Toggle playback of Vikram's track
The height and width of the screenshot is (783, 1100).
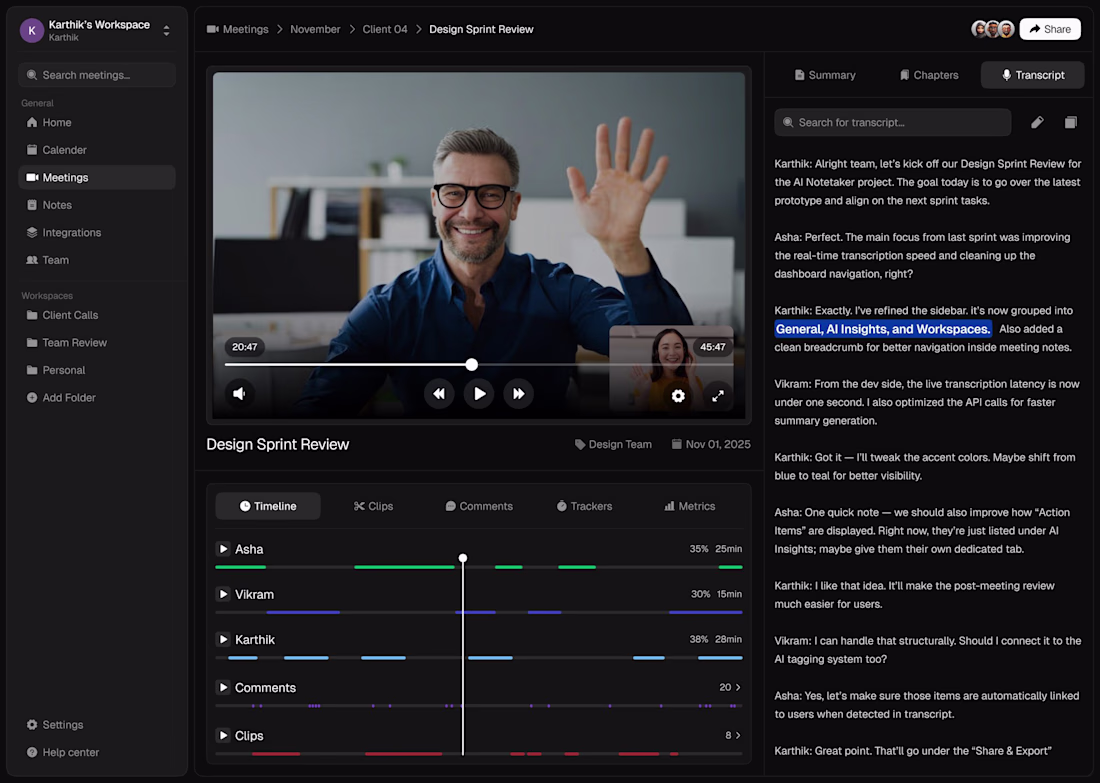click(223, 594)
